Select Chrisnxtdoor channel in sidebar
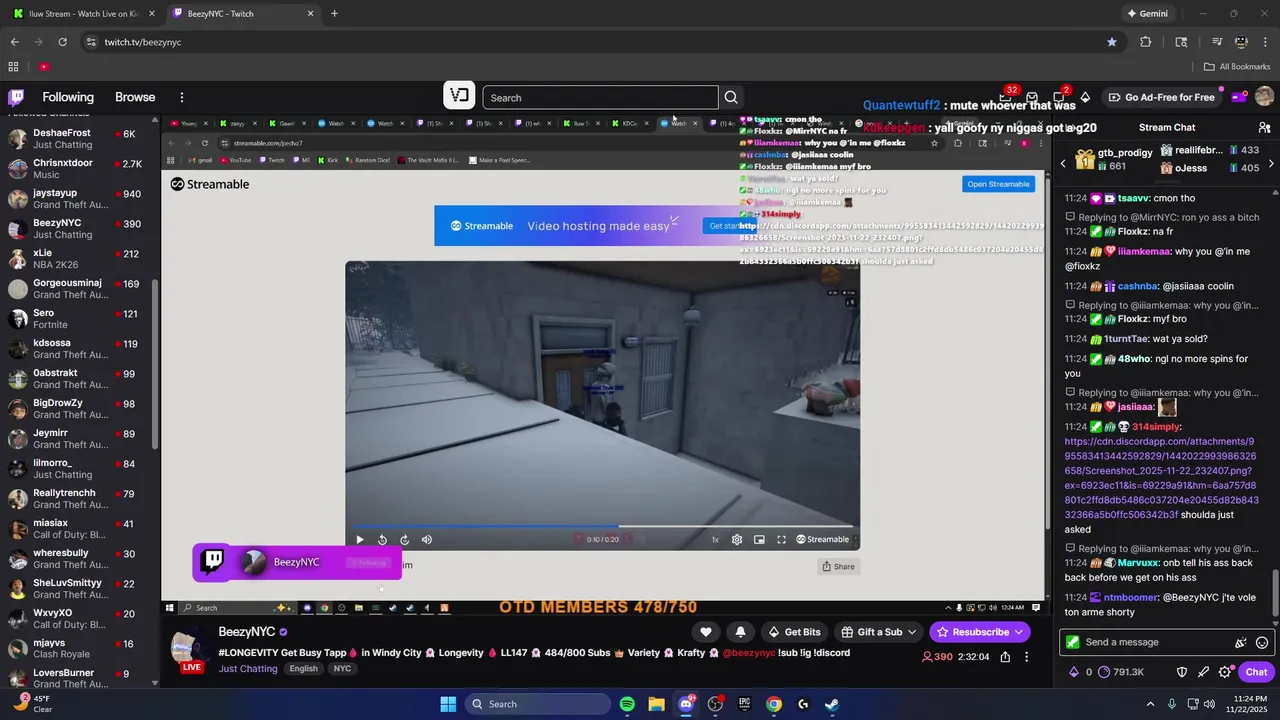 point(78,169)
